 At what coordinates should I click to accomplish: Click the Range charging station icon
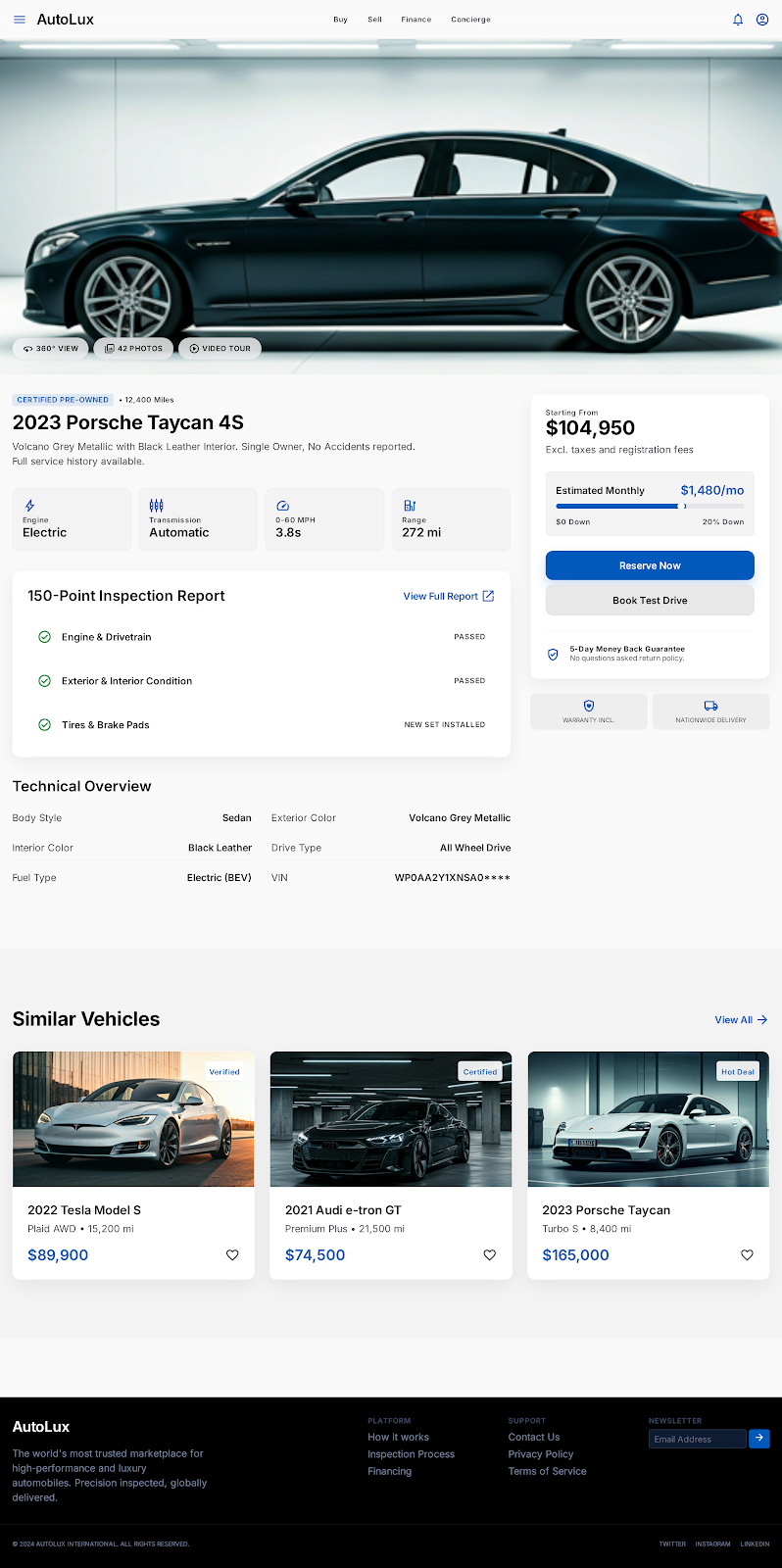[410, 506]
